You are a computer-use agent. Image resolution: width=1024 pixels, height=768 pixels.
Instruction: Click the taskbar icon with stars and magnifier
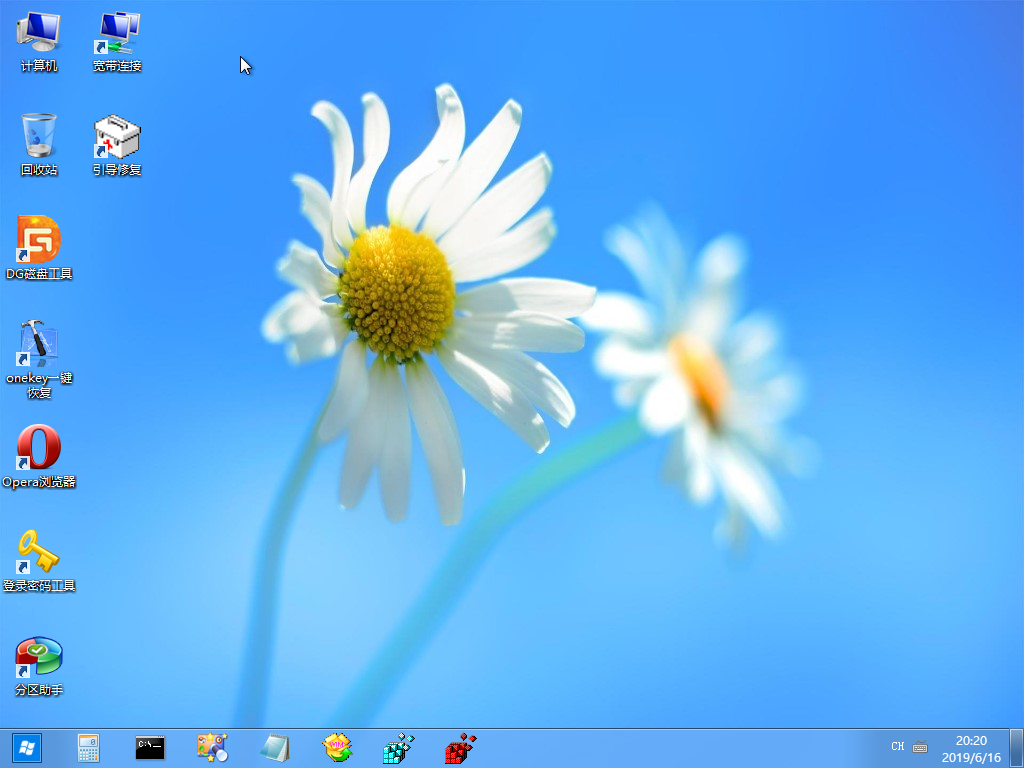coord(212,748)
